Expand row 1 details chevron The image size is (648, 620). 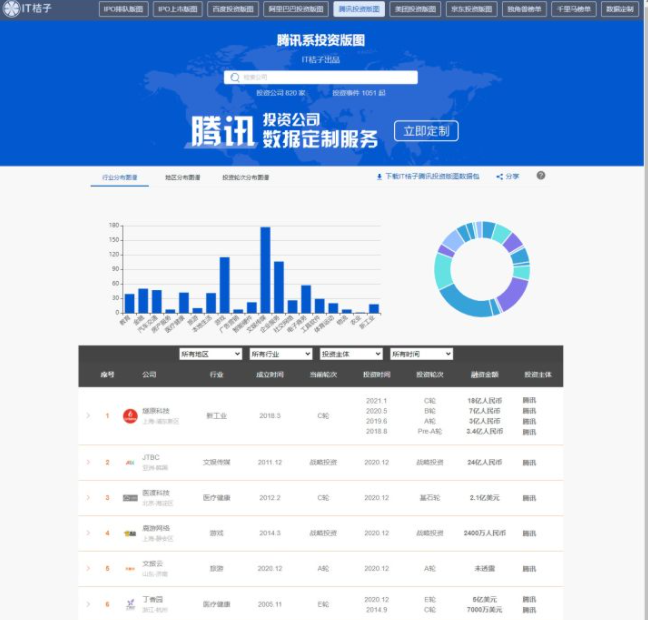(x=88, y=415)
